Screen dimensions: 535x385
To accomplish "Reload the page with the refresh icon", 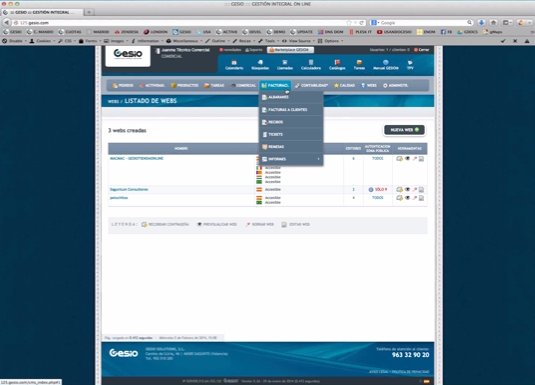I will 362,23.
